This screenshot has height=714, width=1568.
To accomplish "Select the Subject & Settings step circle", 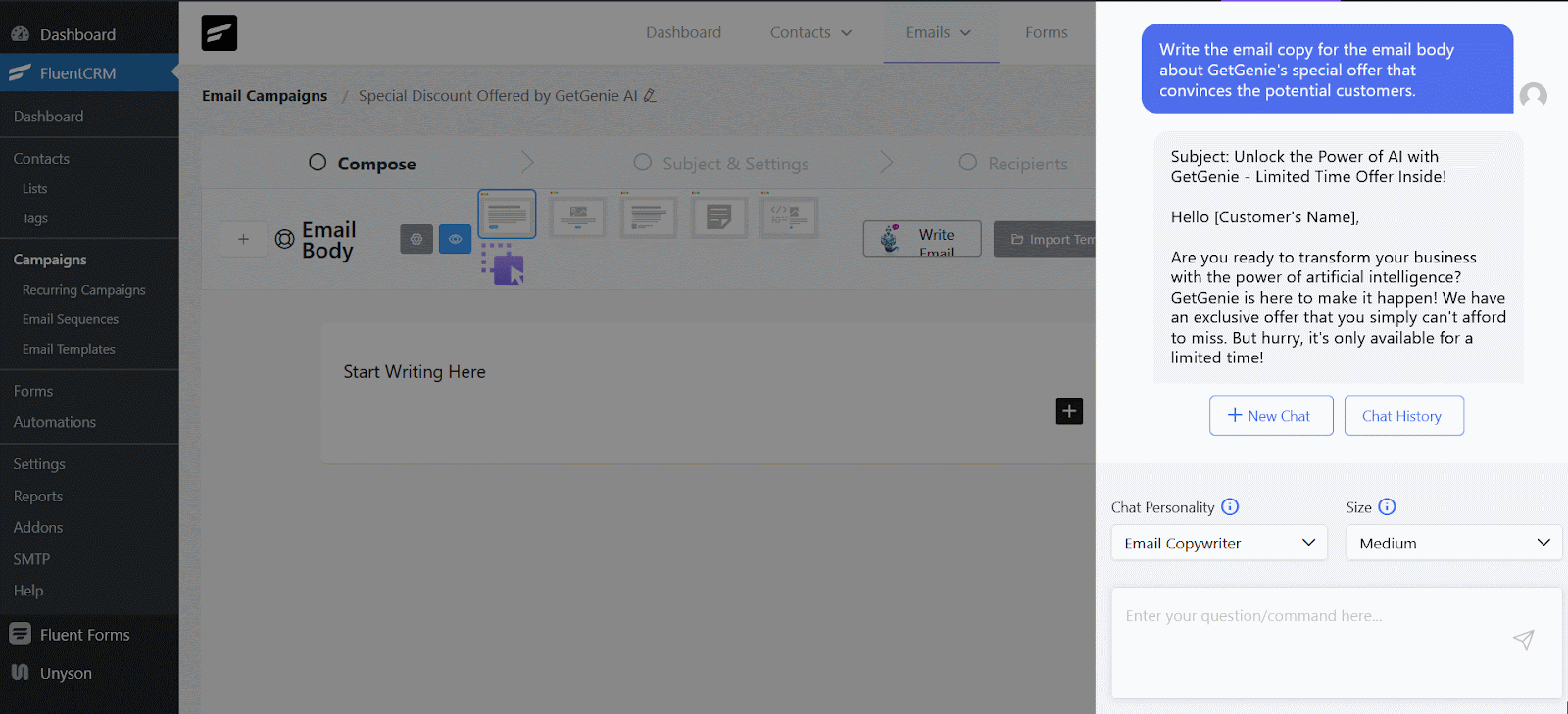I will pos(642,163).
